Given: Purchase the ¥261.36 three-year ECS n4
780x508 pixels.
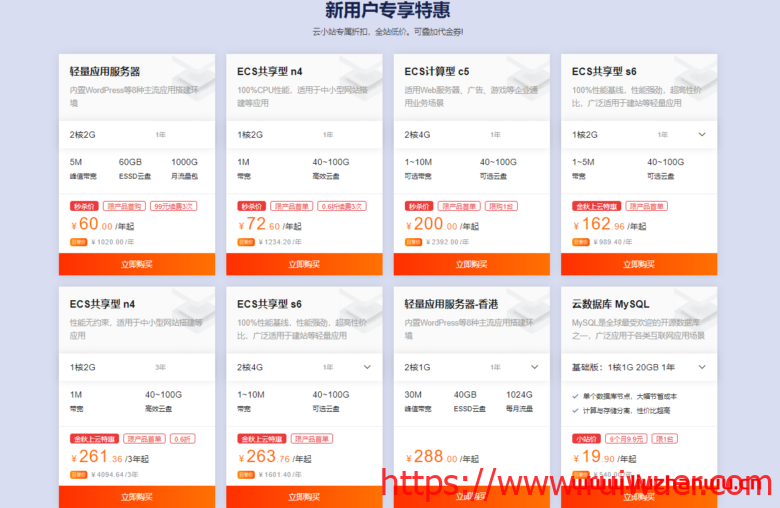Looking at the screenshot, I should point(136,496).
